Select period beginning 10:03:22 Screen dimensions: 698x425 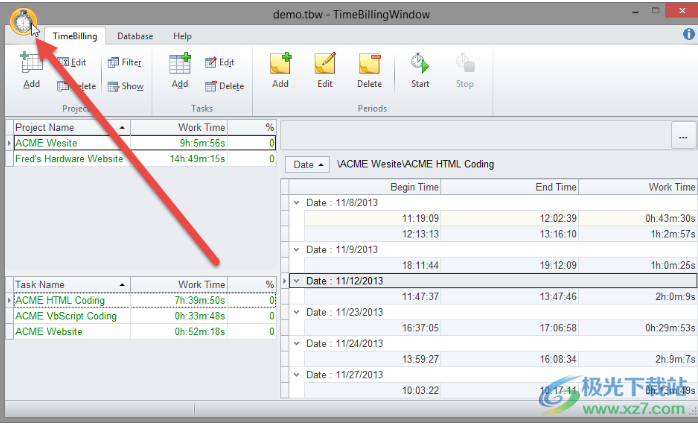point(500,390)
